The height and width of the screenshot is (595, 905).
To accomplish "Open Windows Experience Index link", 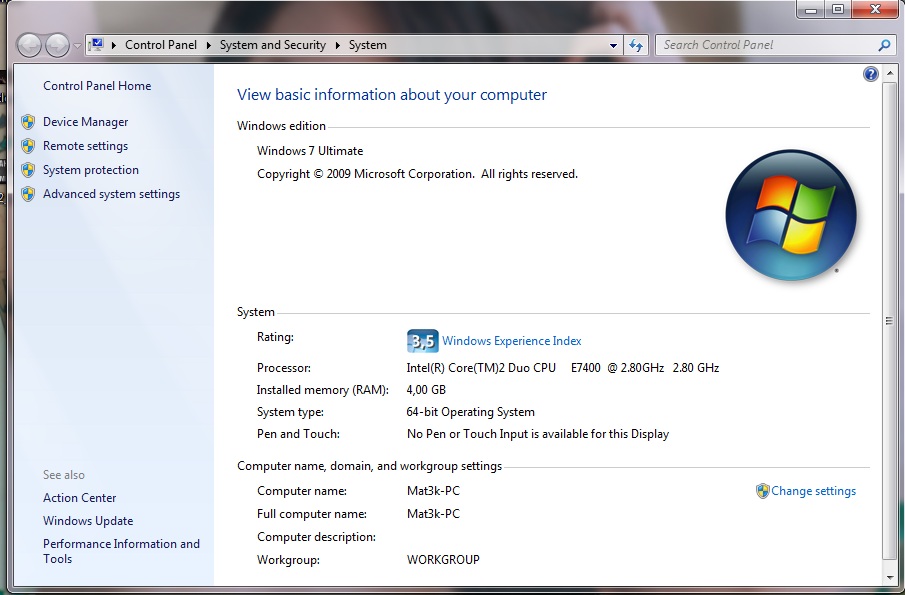I will (511, 341).
